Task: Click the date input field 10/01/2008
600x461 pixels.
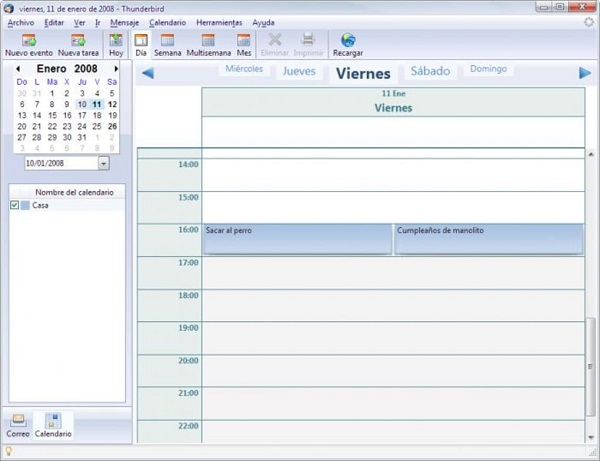Action: (x=62, y=163)
